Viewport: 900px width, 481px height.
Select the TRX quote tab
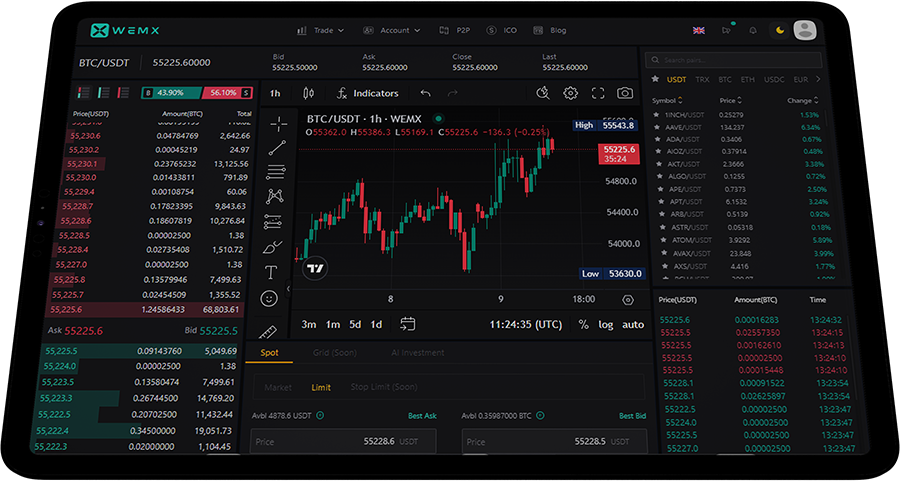(x=702, y=79)
